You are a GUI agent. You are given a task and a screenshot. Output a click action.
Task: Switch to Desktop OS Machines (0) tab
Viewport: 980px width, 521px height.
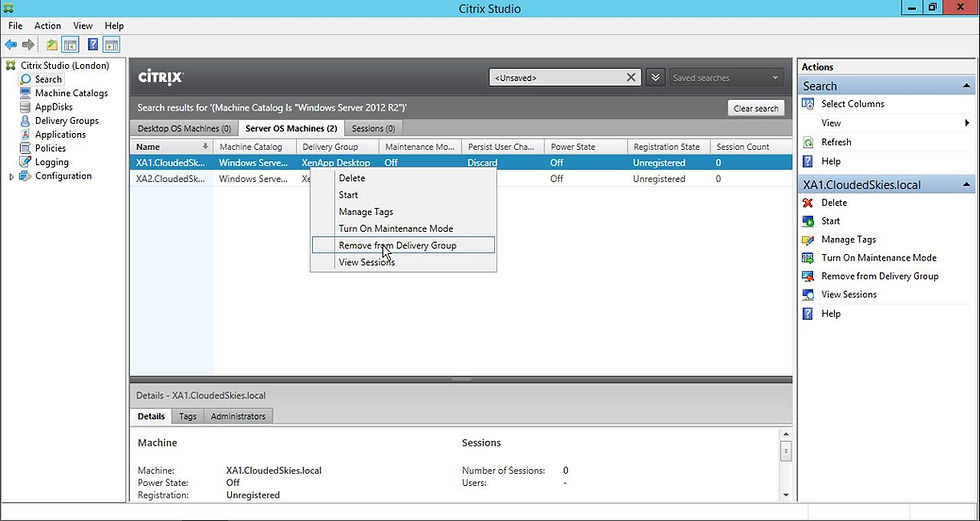184,128
